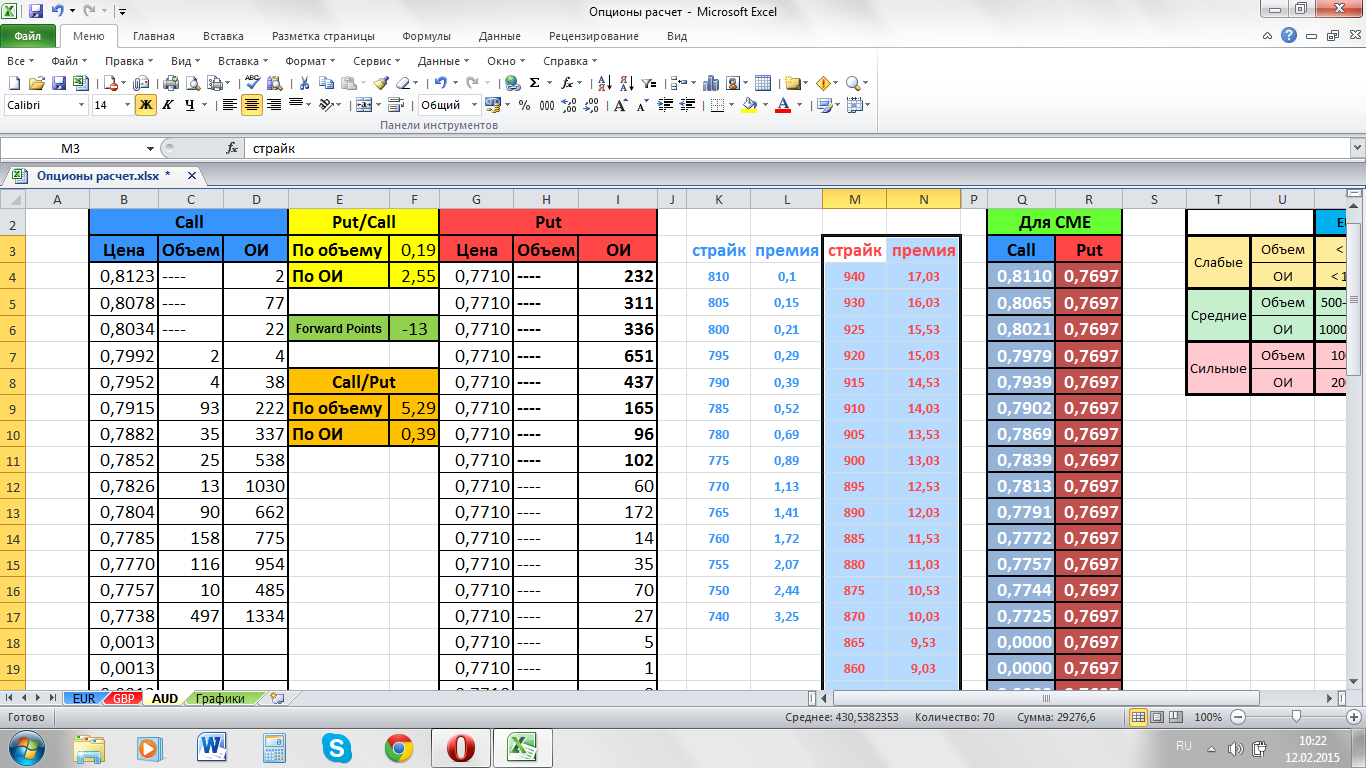Open Print Preview magnifier icon

coord(193,83)
